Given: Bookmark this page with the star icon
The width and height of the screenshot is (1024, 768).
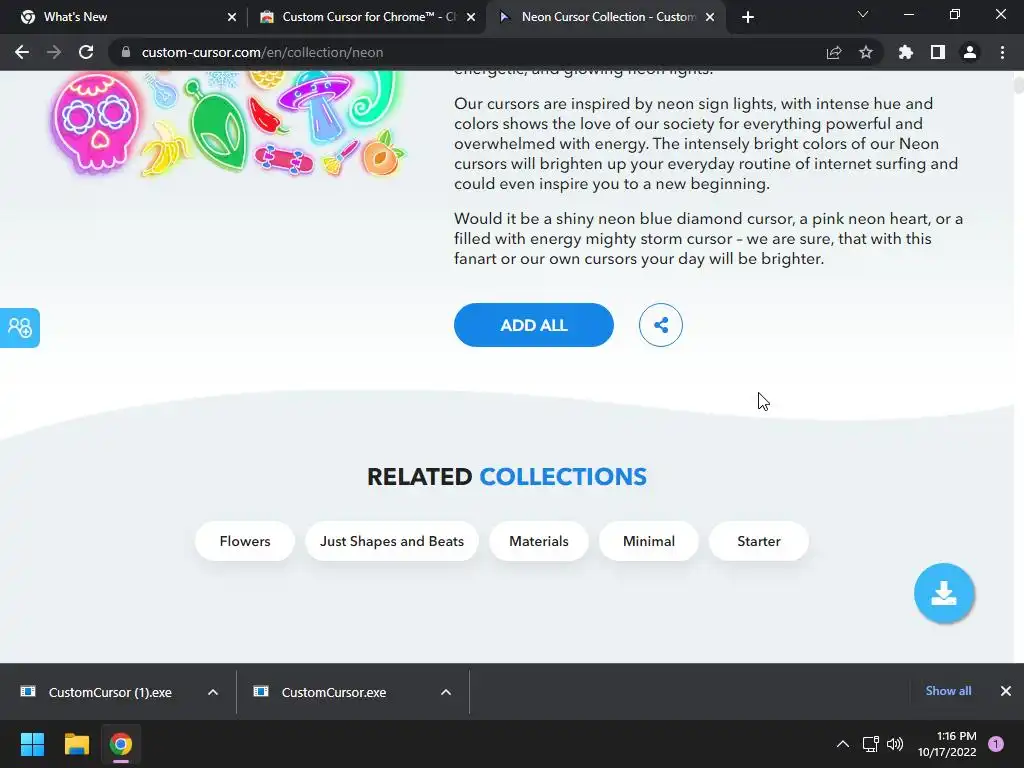Looking at the screenshot, I should point(866,52).
